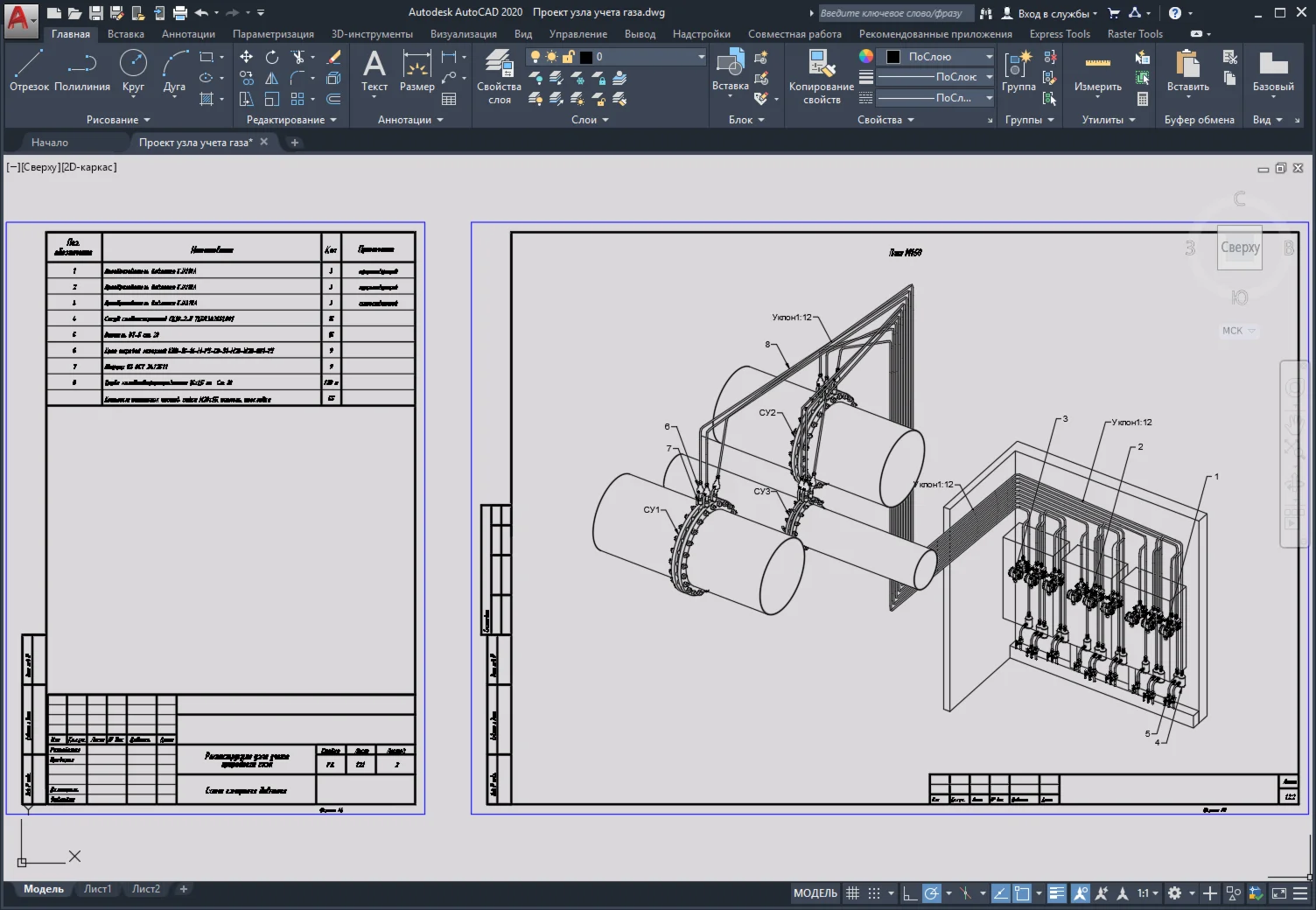
Task: Open the Параметризация ribbon tab
Action: click(273, 34)
